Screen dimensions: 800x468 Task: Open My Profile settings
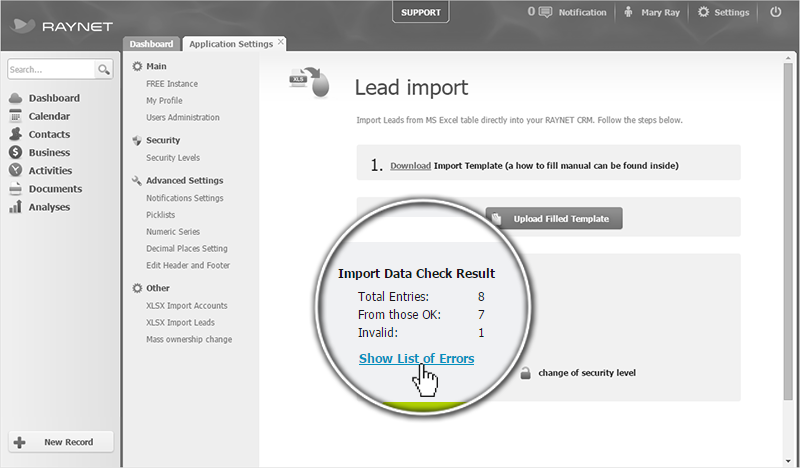pos(164,101)
